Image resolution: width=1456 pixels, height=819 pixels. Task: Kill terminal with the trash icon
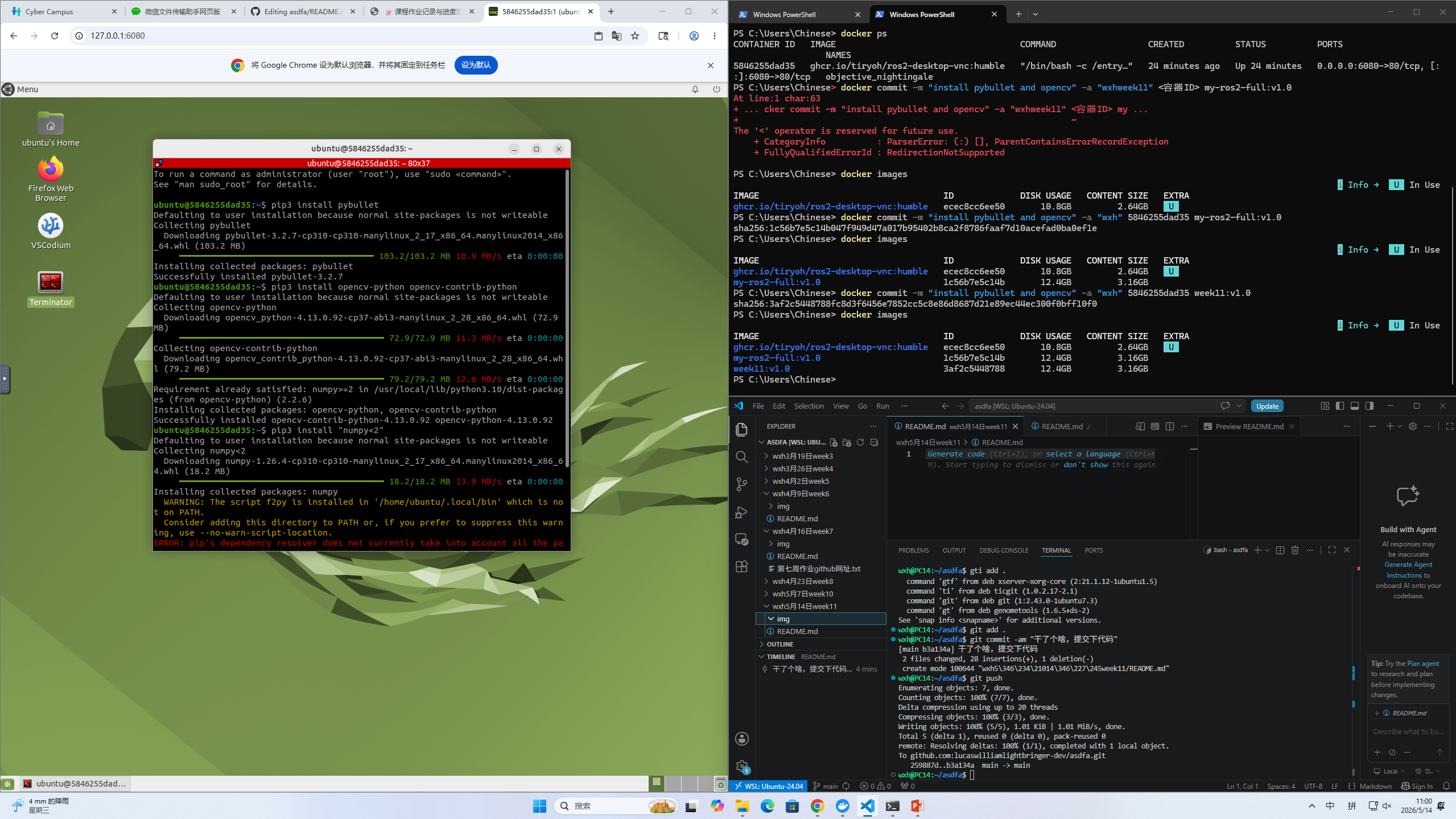(1295, 550)
